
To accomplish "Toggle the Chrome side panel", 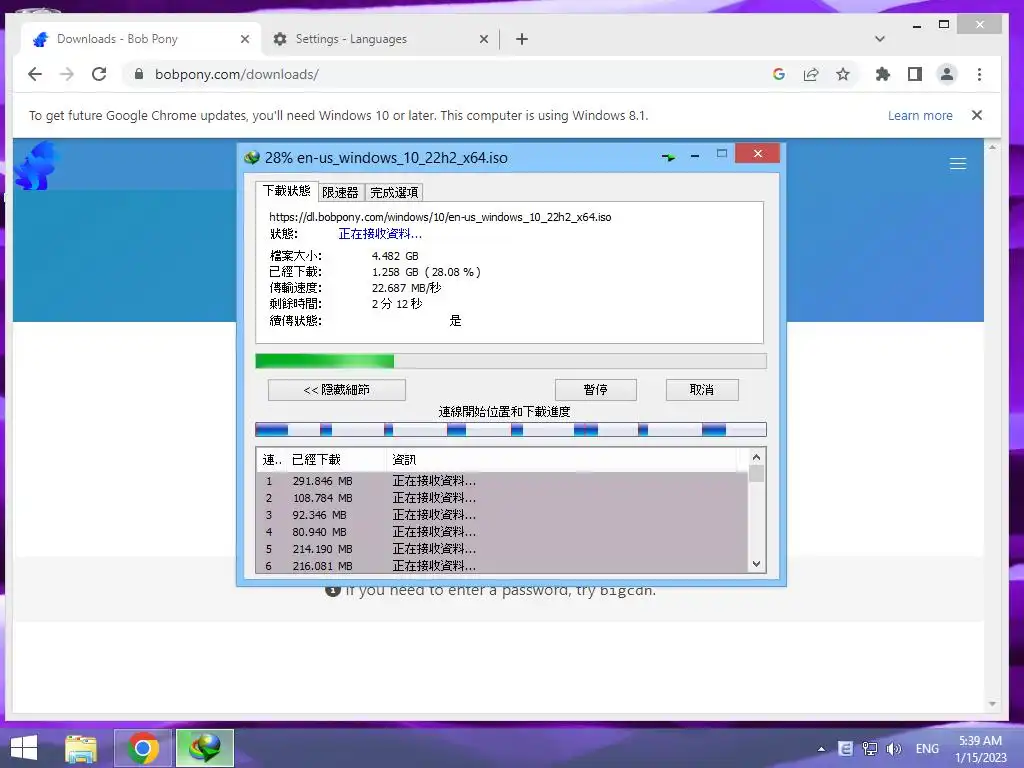I will pos(914,74).
